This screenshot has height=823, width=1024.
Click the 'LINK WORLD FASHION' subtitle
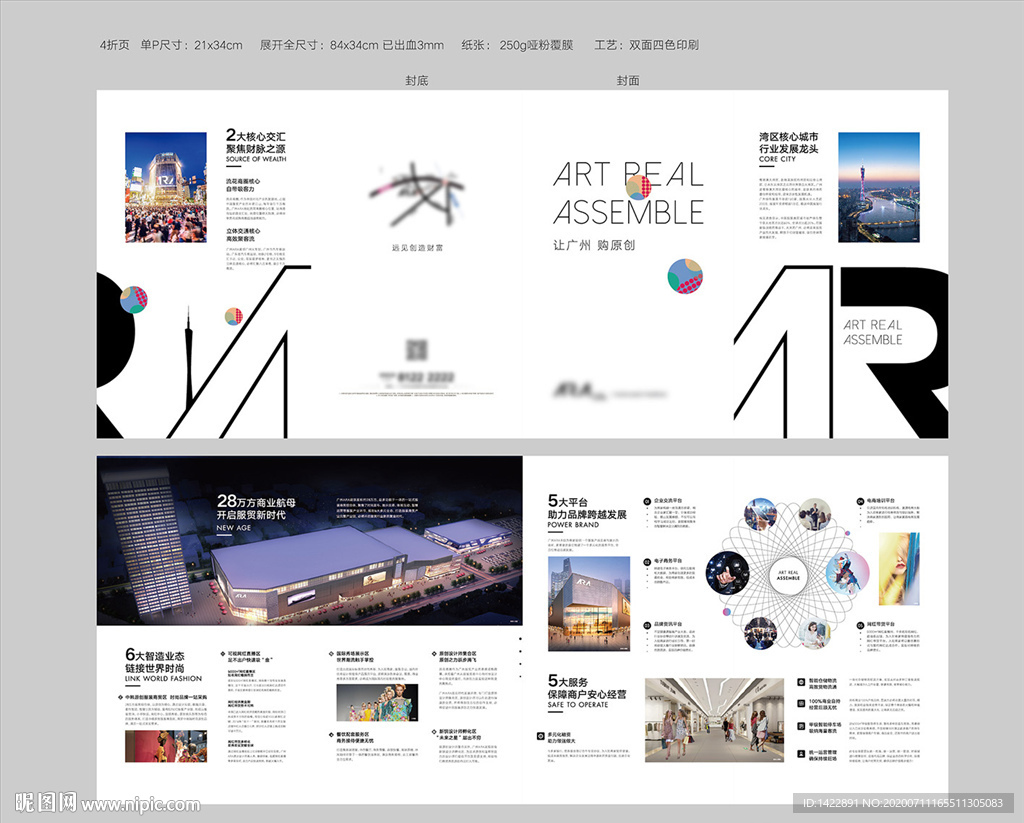point(163,679)
